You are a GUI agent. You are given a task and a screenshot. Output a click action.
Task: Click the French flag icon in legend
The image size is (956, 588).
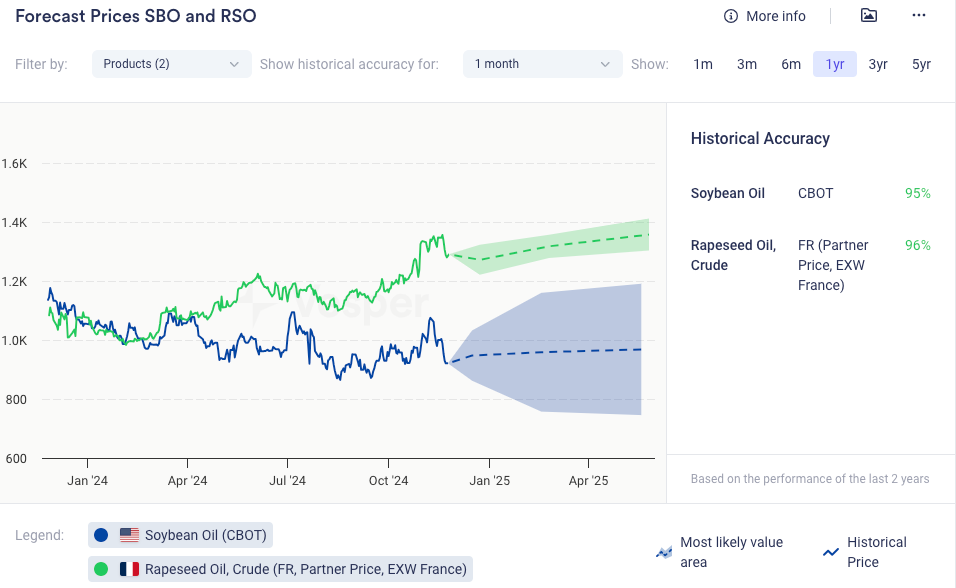pos(129,569)
